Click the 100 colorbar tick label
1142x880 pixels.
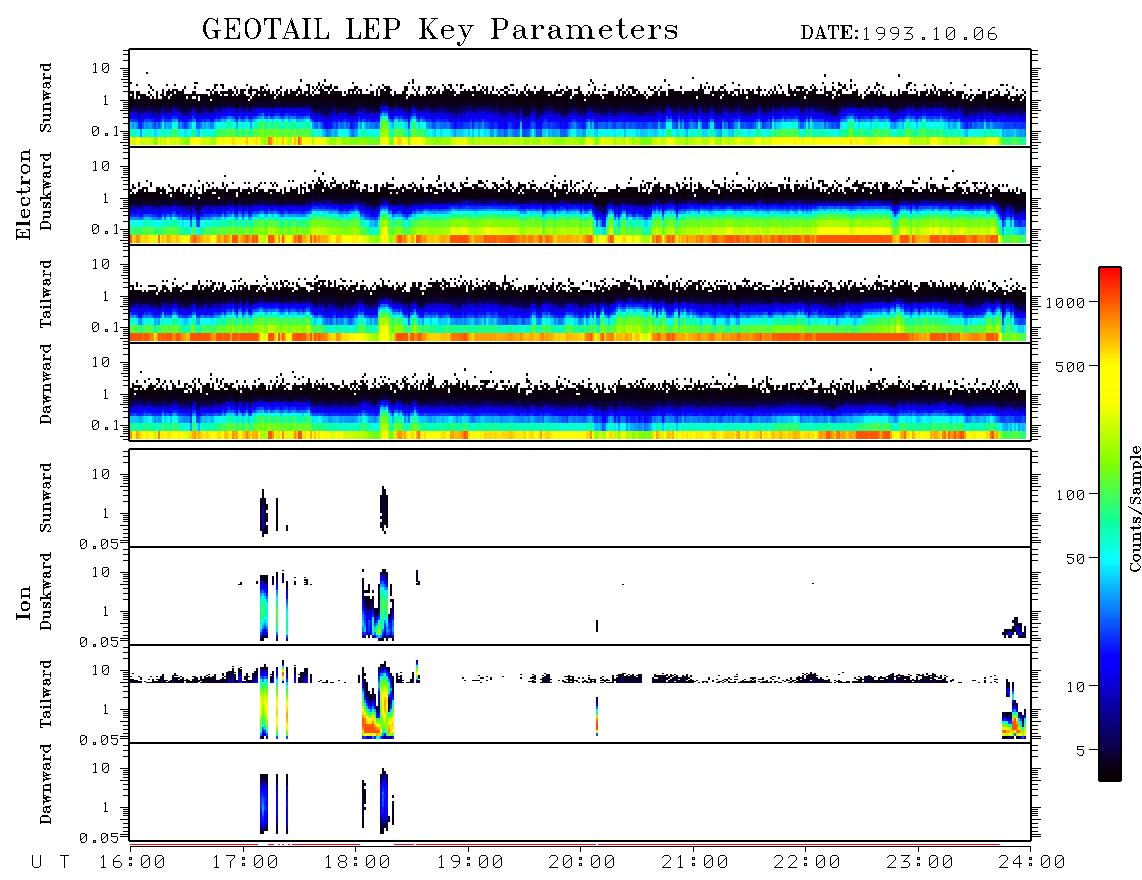pos(1070,495)
